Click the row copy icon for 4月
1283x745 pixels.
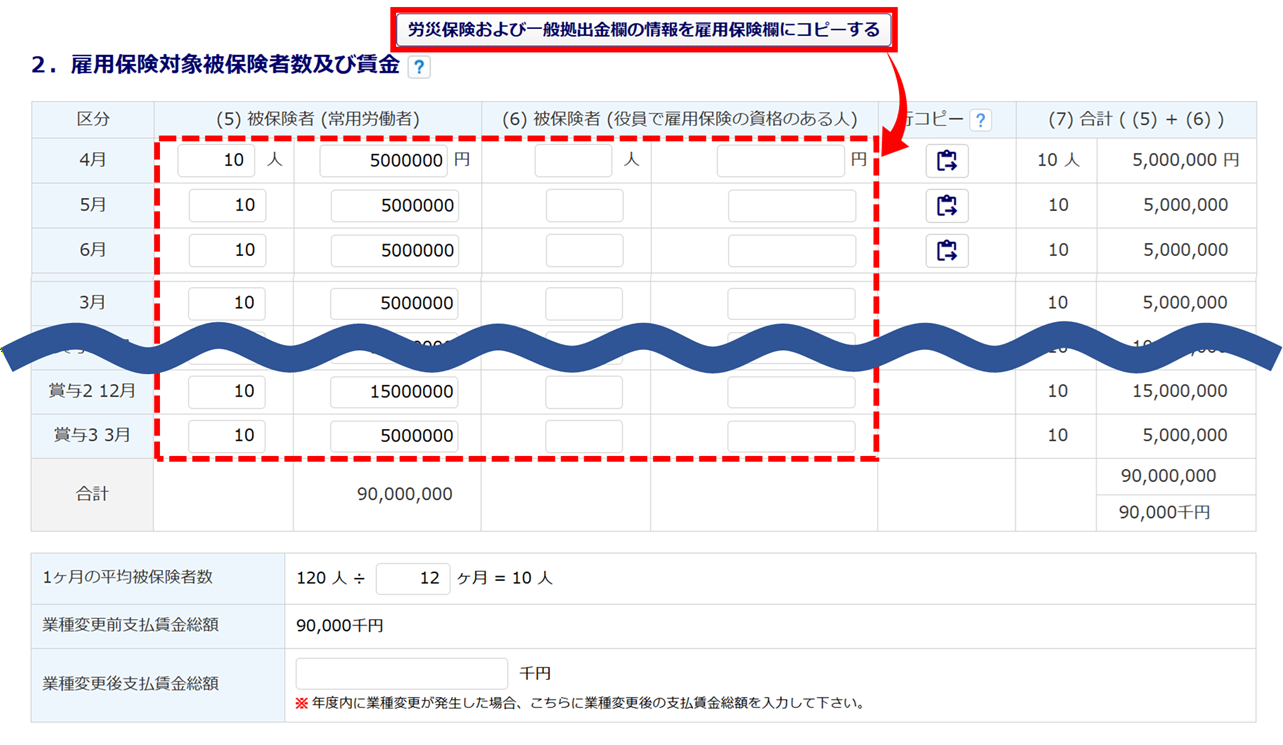click(x=946, y=161)
